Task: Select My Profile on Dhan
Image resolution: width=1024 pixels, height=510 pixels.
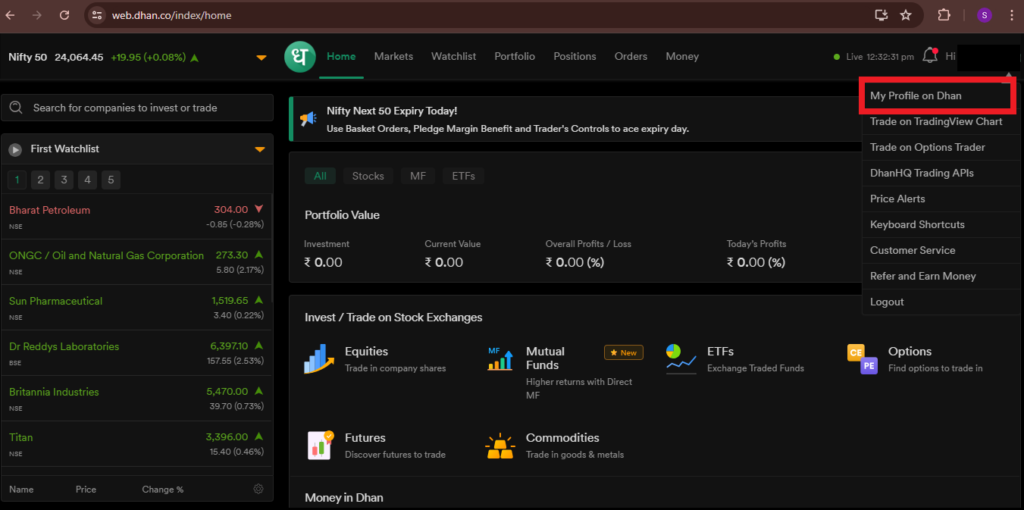Action: click(x=938, y=95)
